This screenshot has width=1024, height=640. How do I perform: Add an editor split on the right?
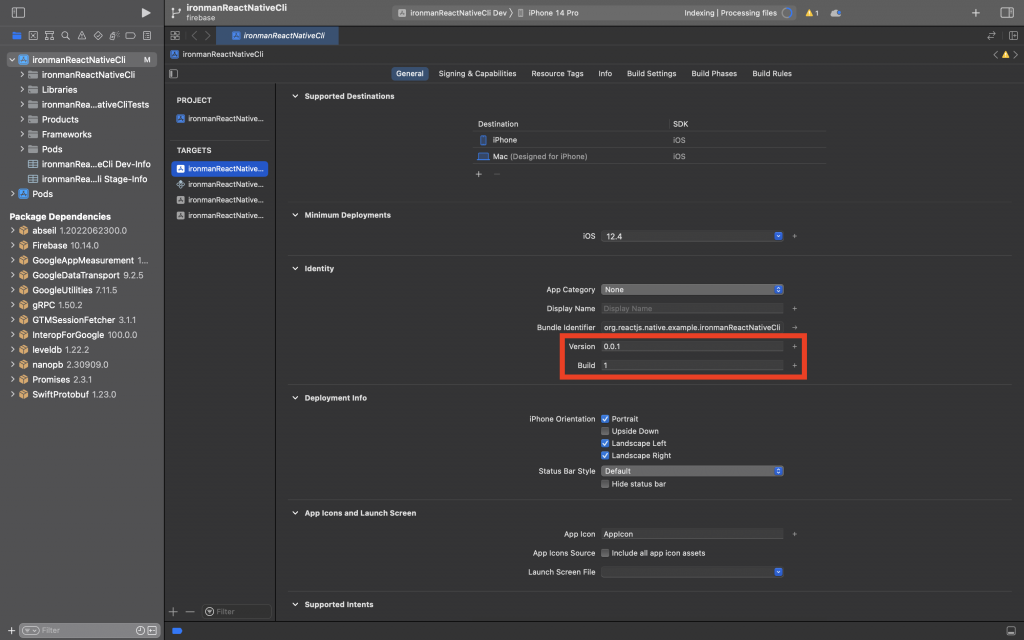1013,36
